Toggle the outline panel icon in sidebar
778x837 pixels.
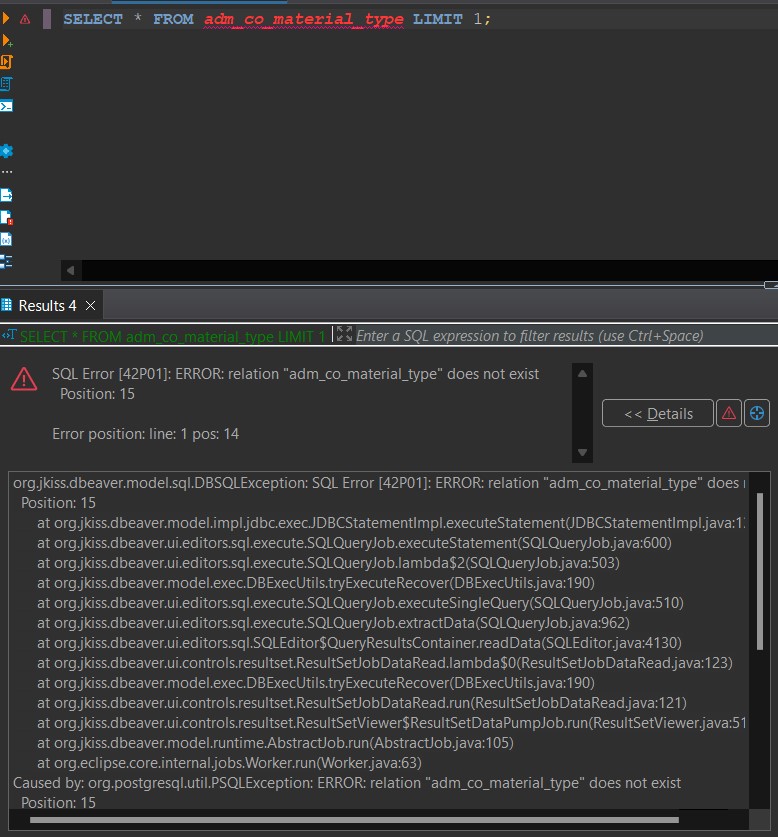(x=6, y=261)
